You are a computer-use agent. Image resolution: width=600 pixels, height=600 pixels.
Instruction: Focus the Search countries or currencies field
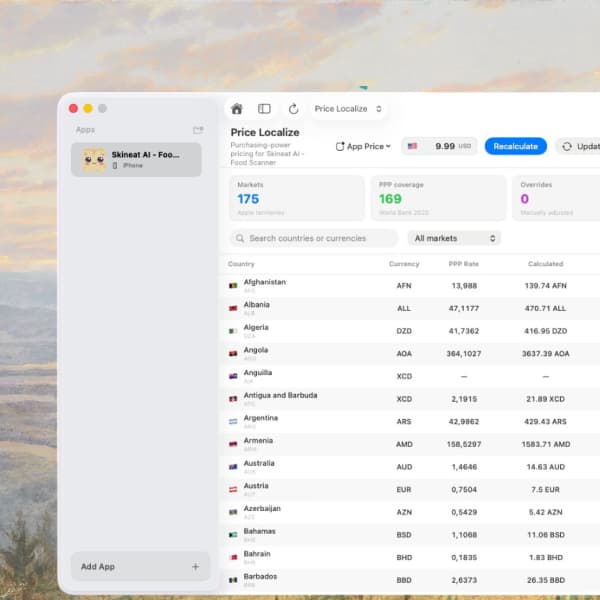(313, 238)
